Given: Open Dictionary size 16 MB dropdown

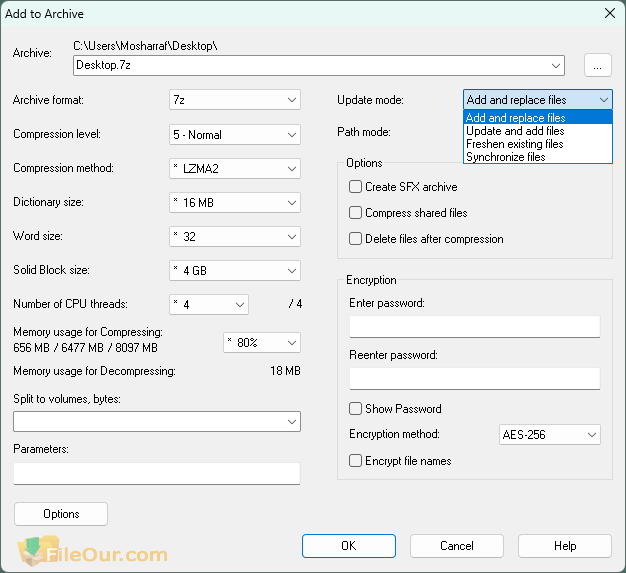Looking at the screenshot, I should pyautogui.click(x=235, y=202).
